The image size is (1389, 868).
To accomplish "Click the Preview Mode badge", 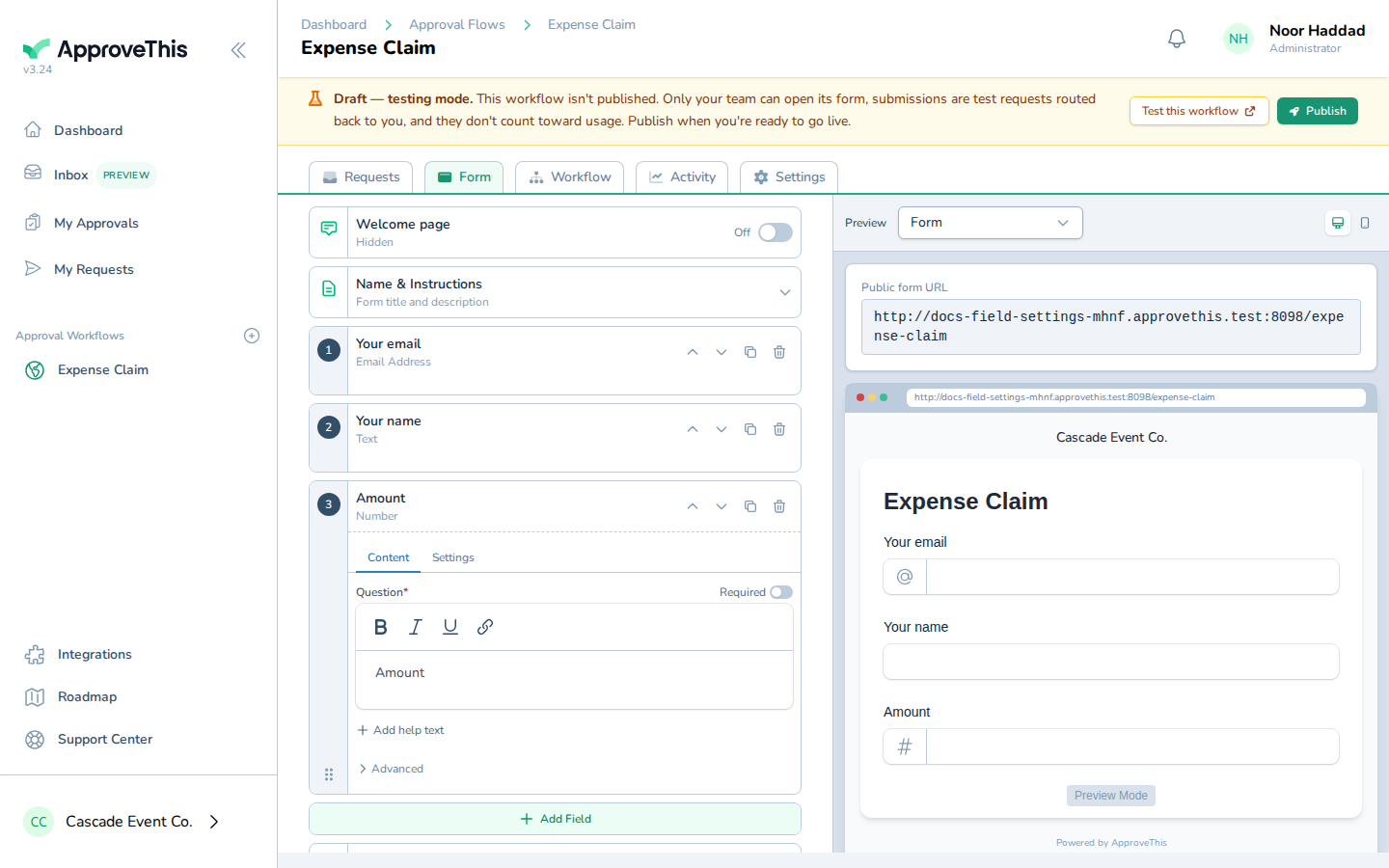I will coord(1111,796).
